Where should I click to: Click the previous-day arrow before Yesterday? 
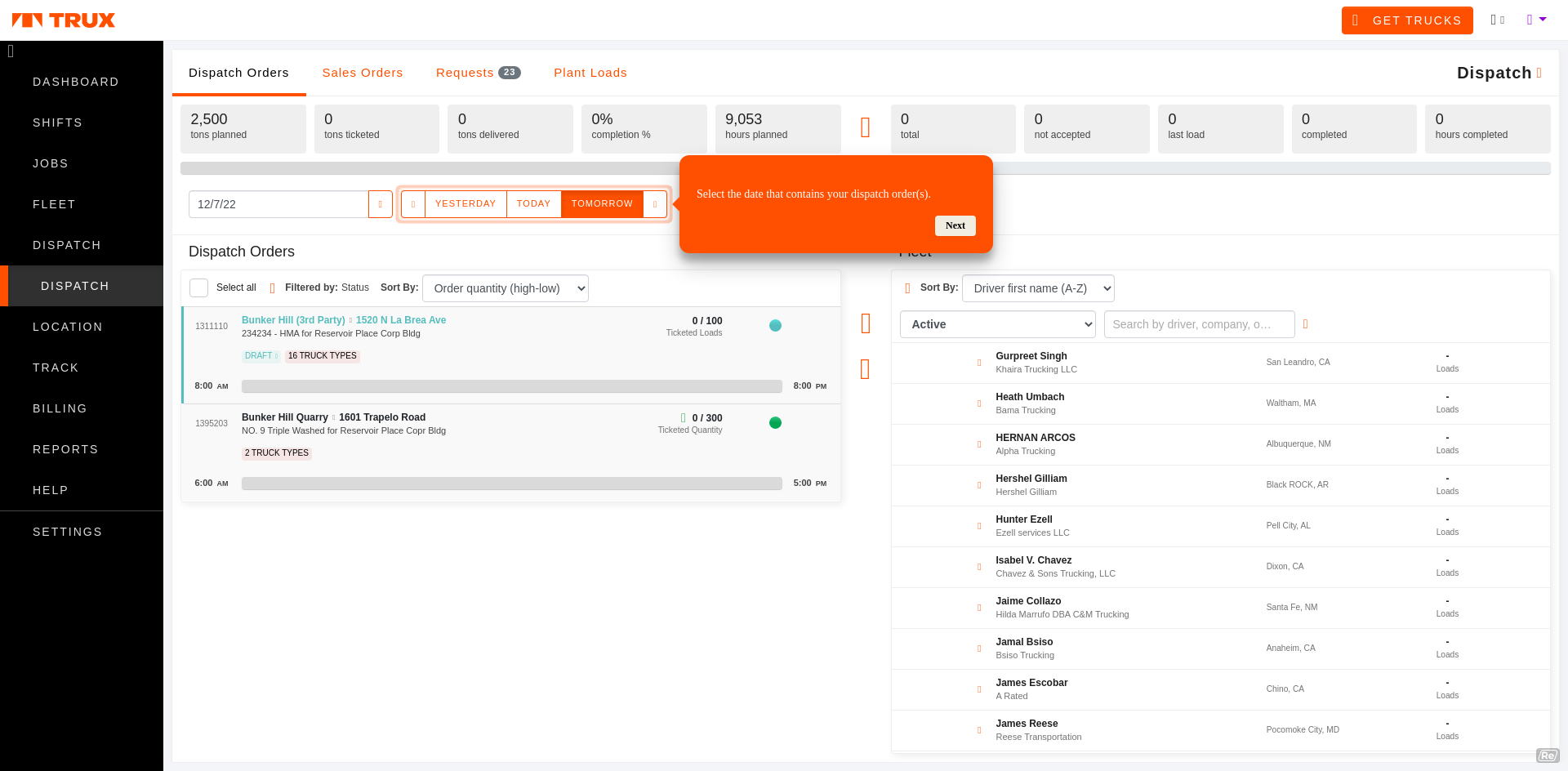[x=413, y=203]
